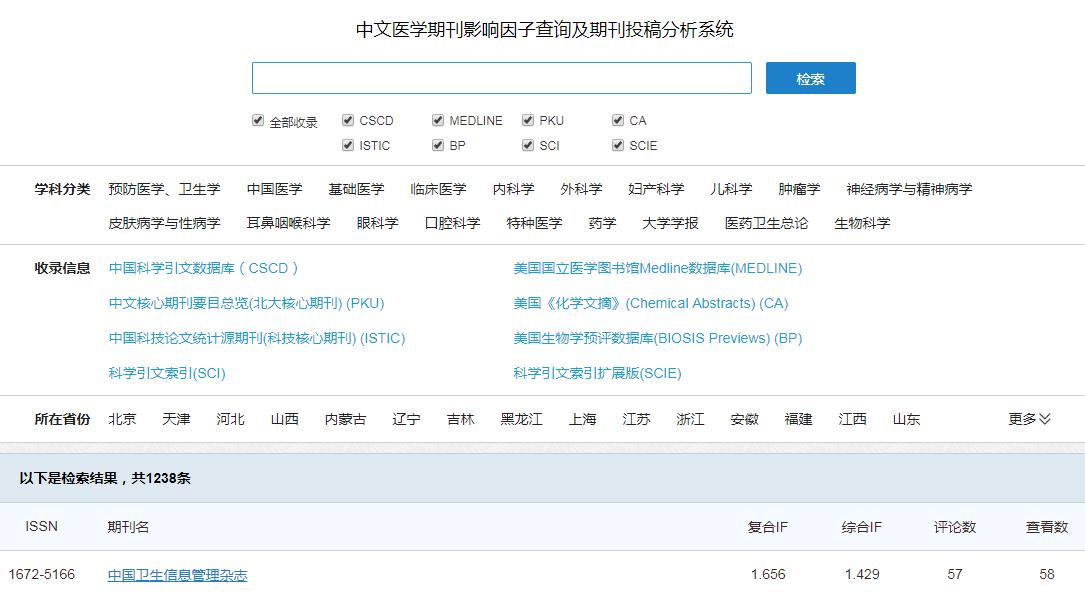Select the 生物科学 category
The height and width of the screenshot is (596, 1085).
tap(862, 223)
